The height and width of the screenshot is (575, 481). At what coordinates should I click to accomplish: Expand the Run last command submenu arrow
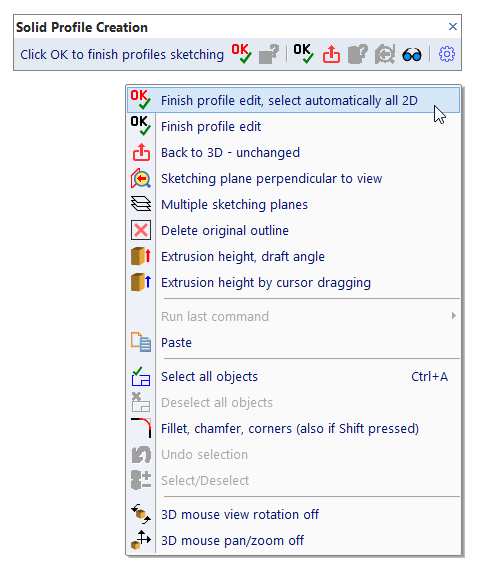pos(454,316)
